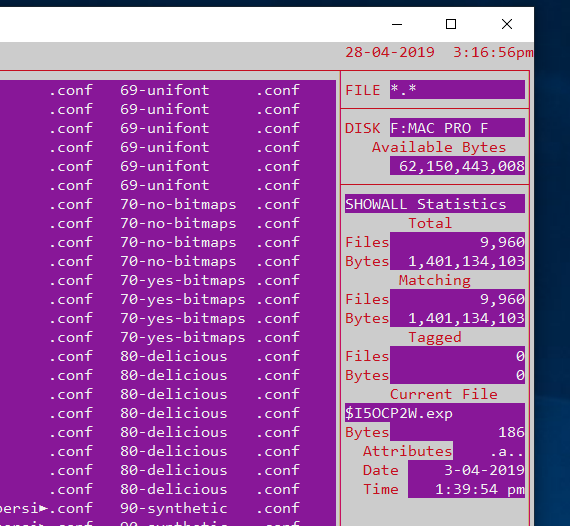Screen dimensions: 570x526
Task: Select the first 80-delicious .conf file
Action: tap(210, 356)
